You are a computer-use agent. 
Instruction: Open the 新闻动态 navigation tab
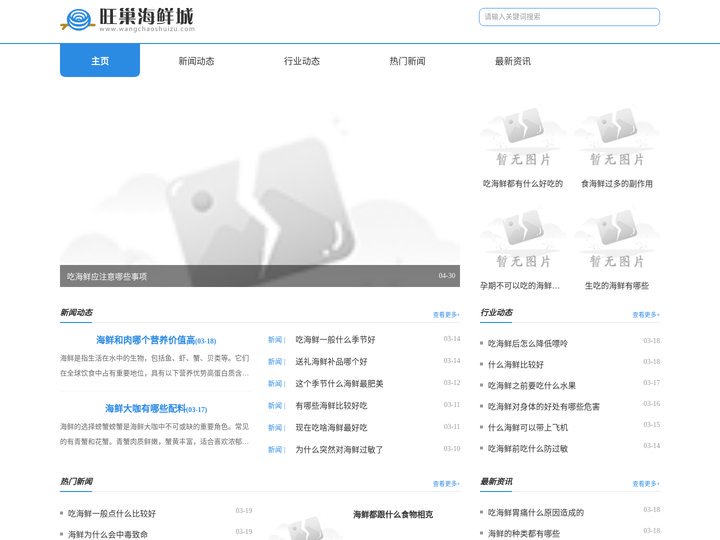tap(196, 61)
